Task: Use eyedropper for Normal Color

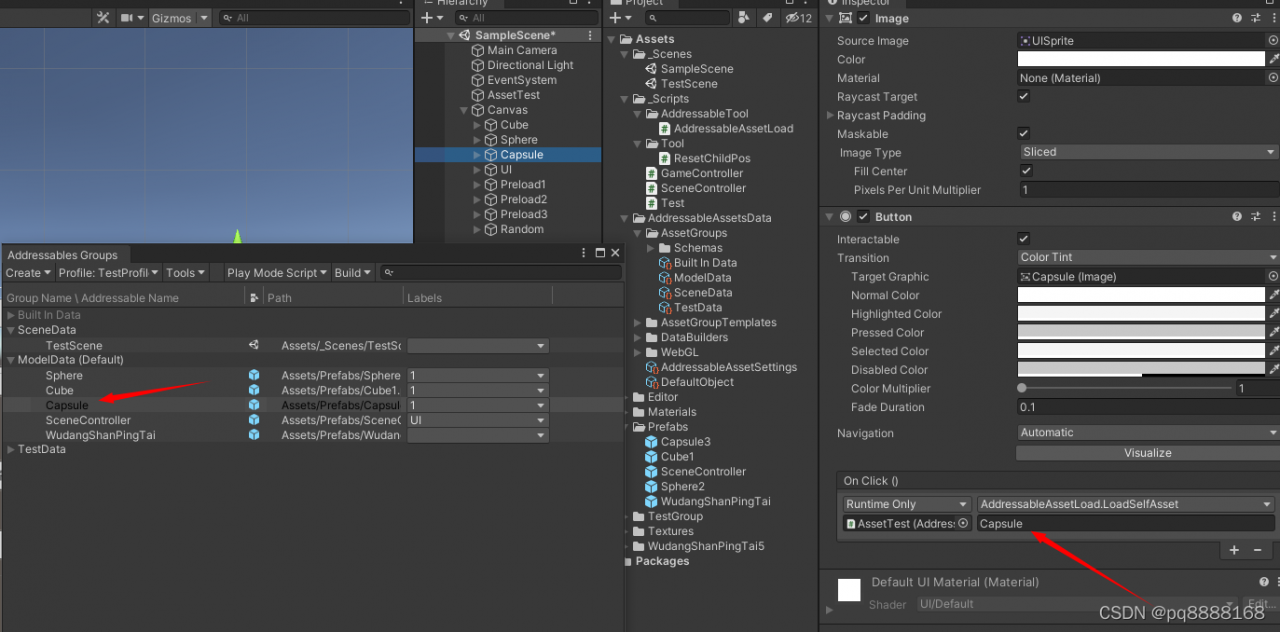Action: click(x=1273, y=295)
